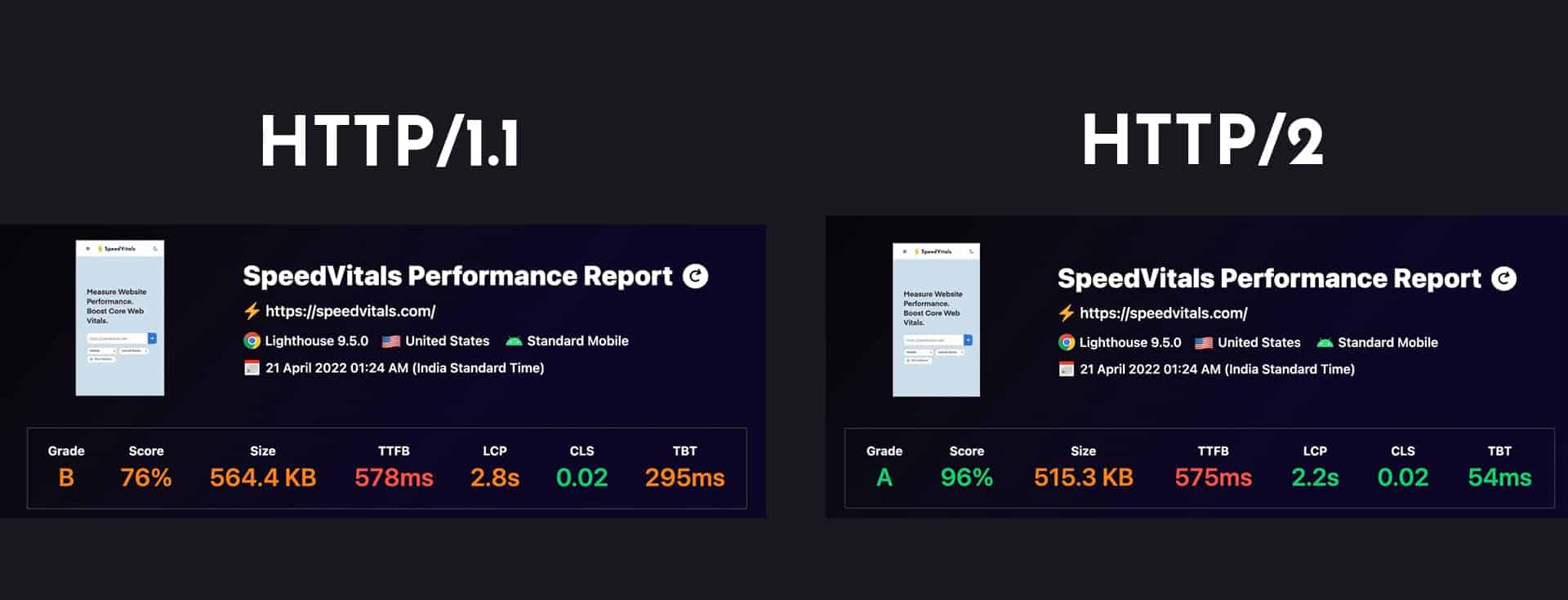Click the calendar icon in the HTTP/1.1 report

coord(252,368)
